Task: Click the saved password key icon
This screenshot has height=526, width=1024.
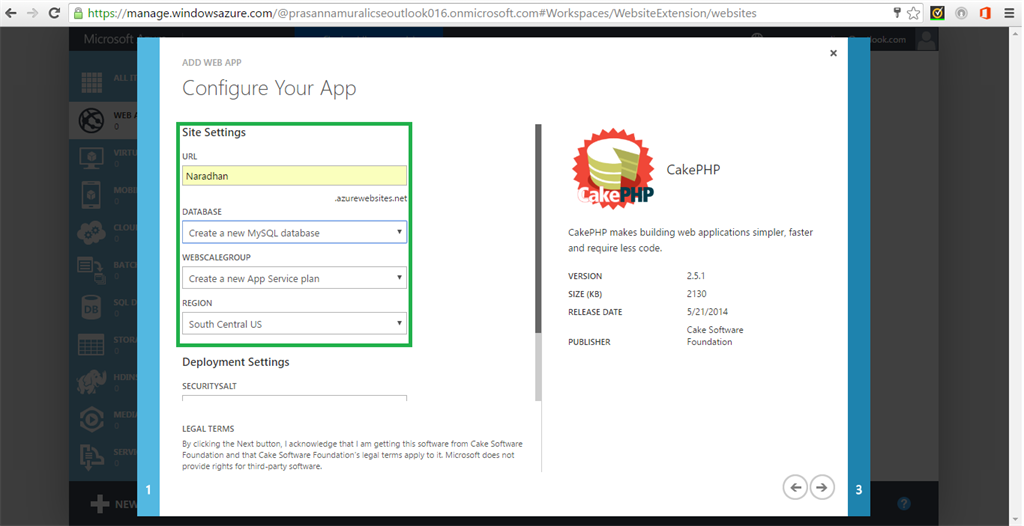Action: pos(897,12)
